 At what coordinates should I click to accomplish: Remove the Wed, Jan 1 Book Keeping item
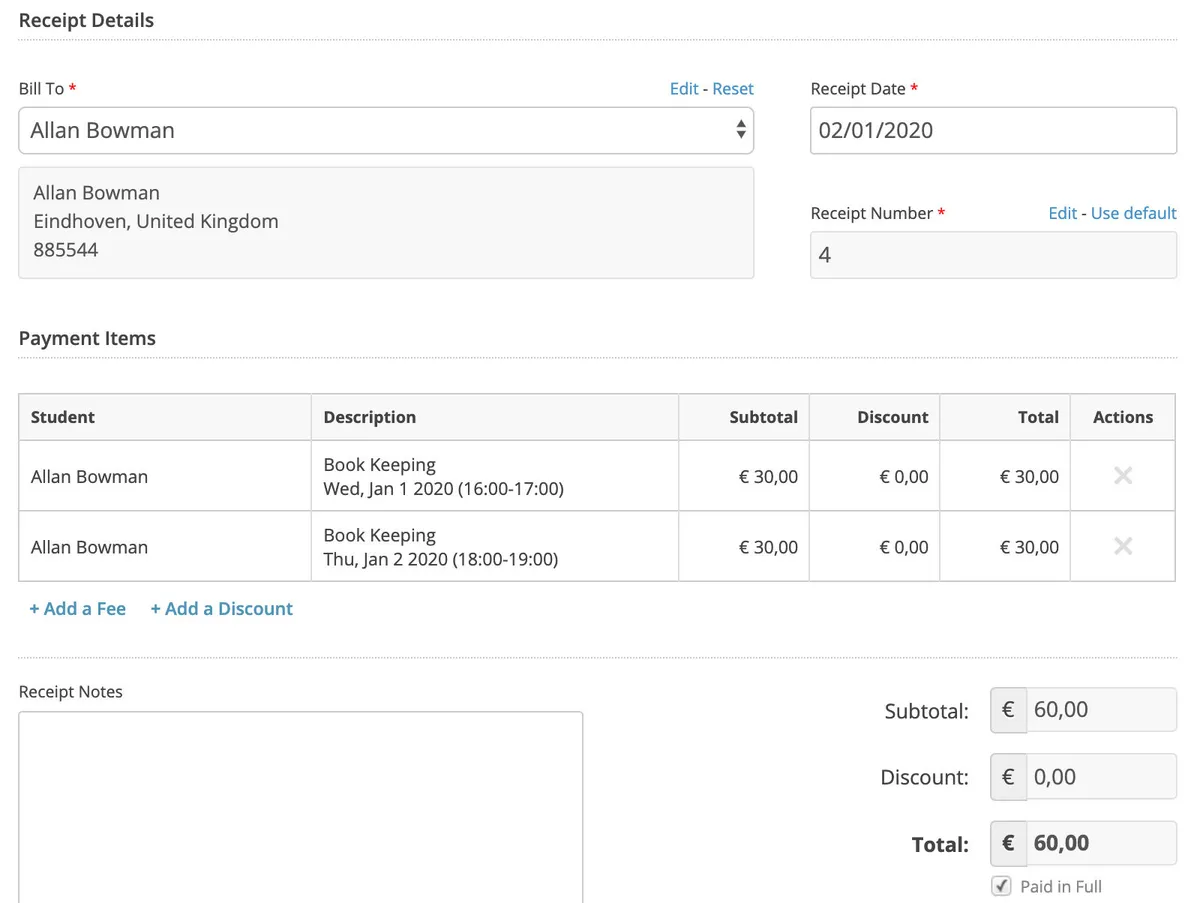(x=1122, y=476)
